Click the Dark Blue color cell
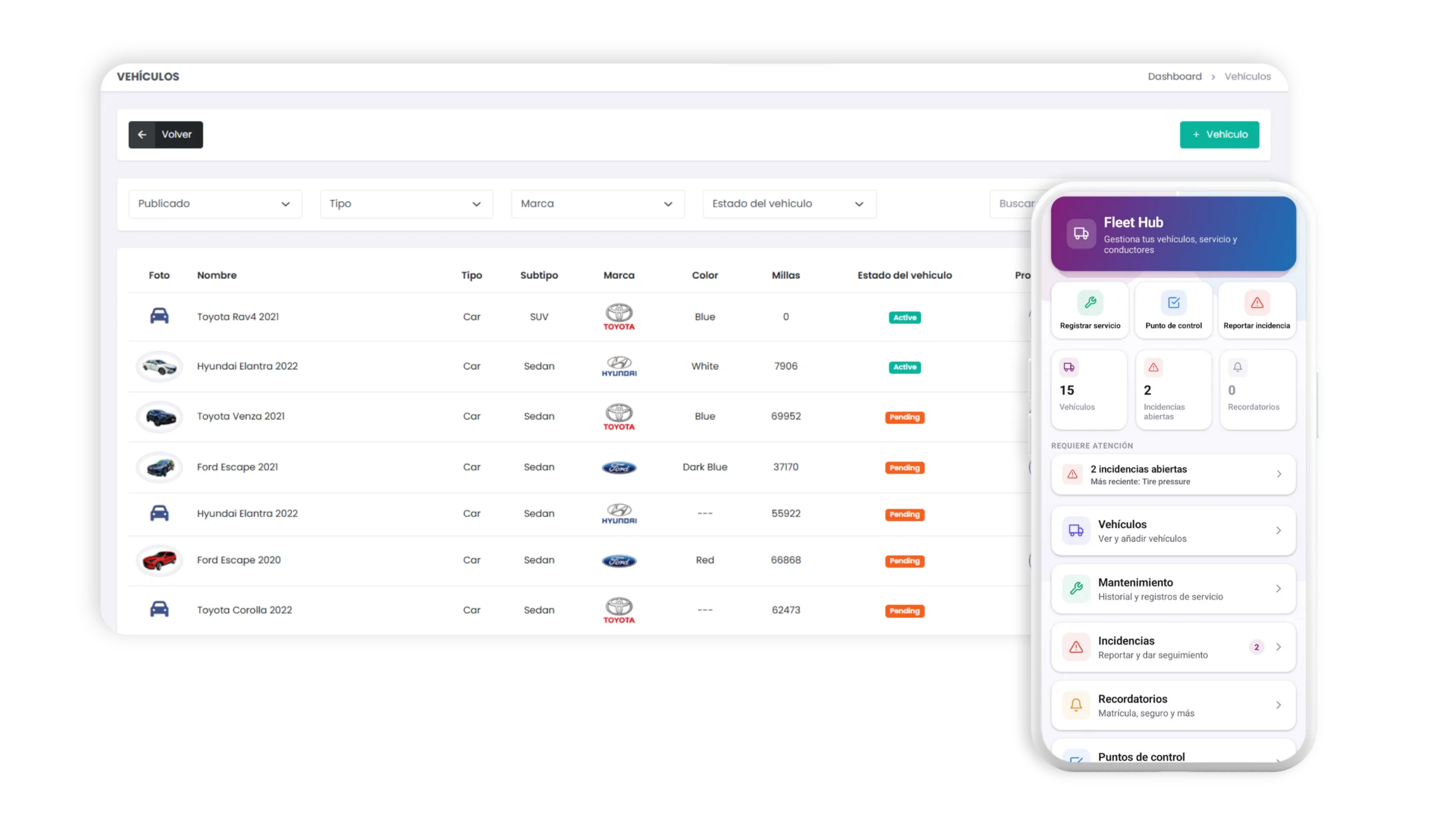This screenshot has height=819, width=1456. 705,467
